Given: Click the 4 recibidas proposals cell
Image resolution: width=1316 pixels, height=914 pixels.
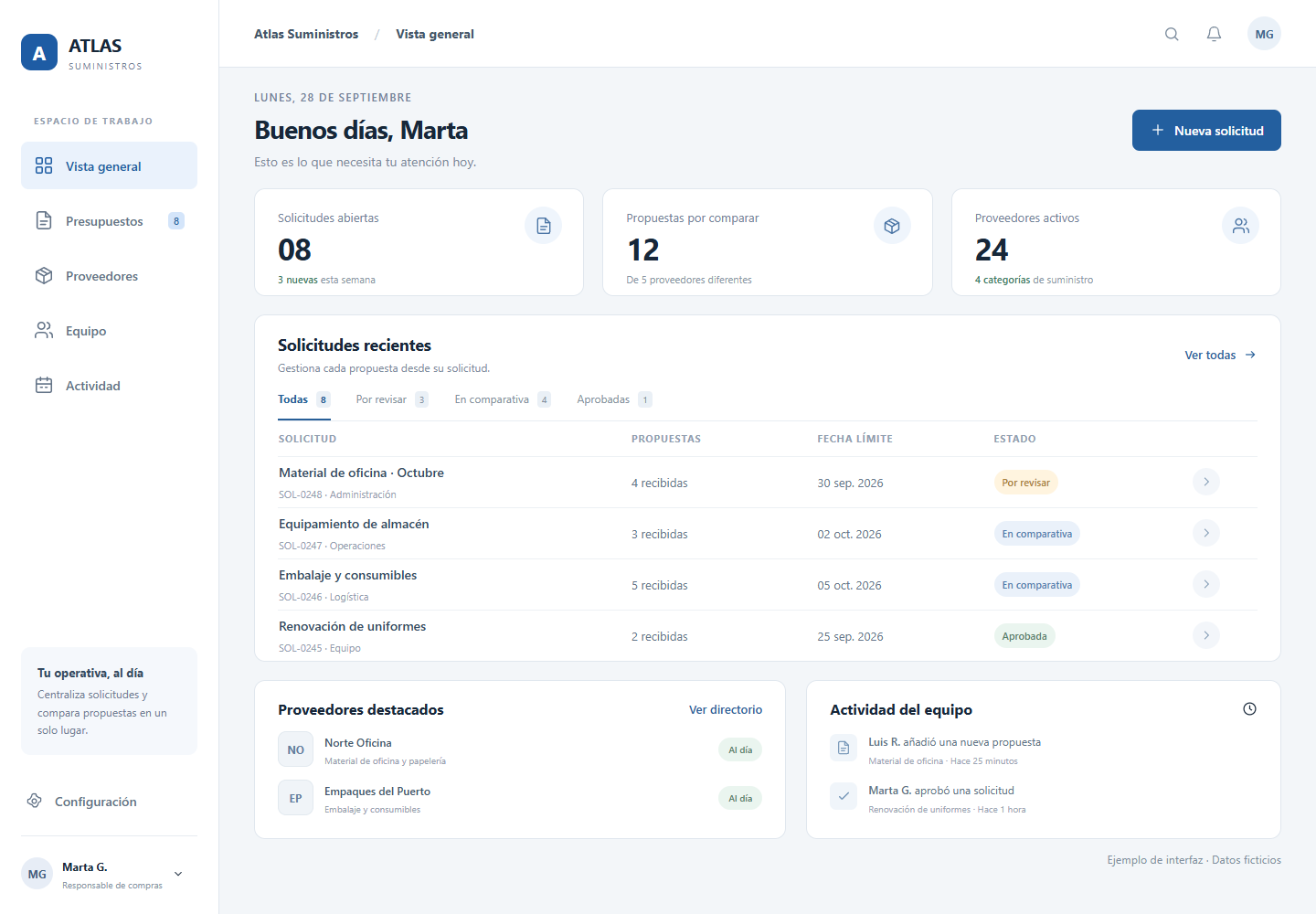Looking at the screenshot, I should (x=660, y=483).
